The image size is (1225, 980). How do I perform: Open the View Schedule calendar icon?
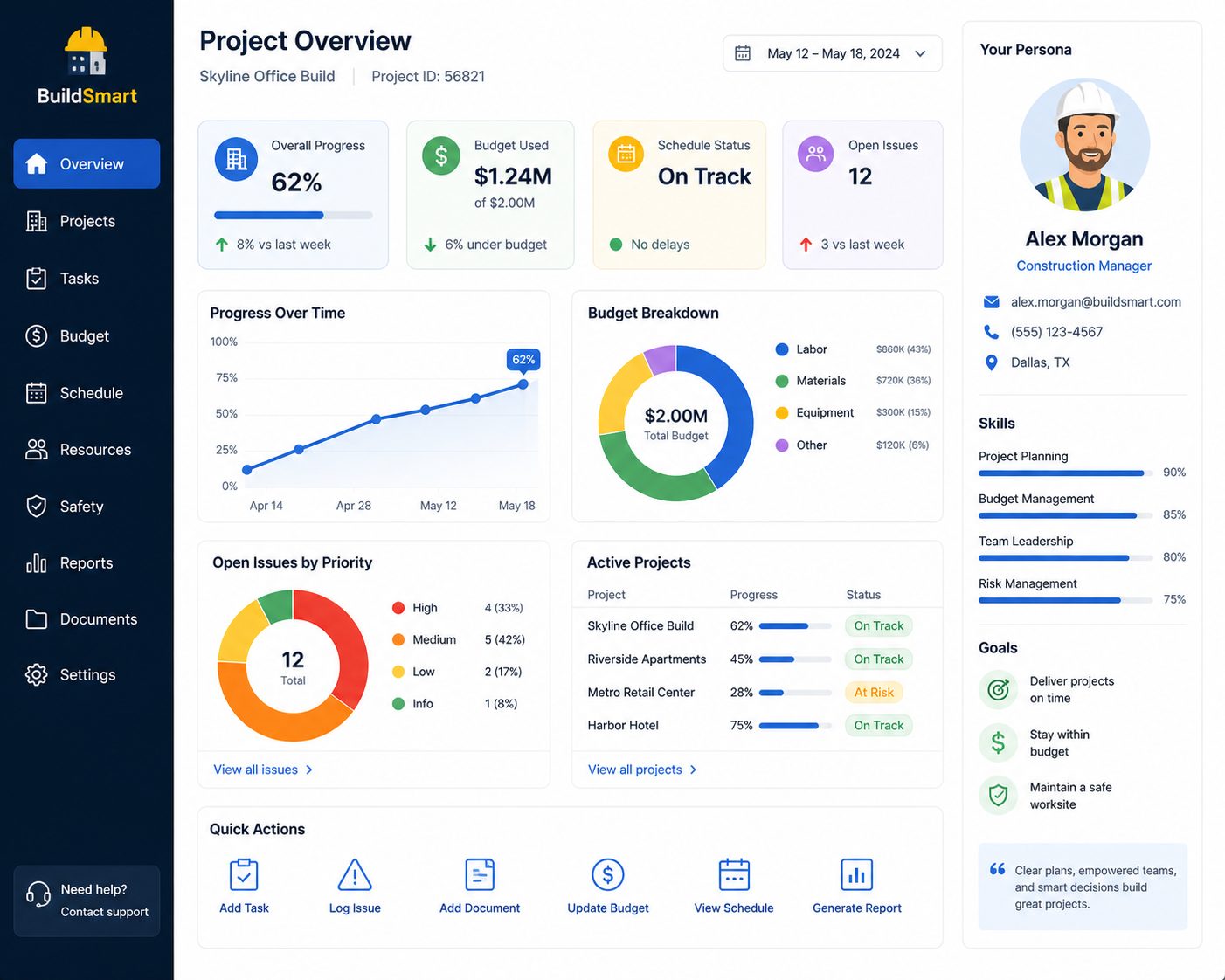[734, 874]
